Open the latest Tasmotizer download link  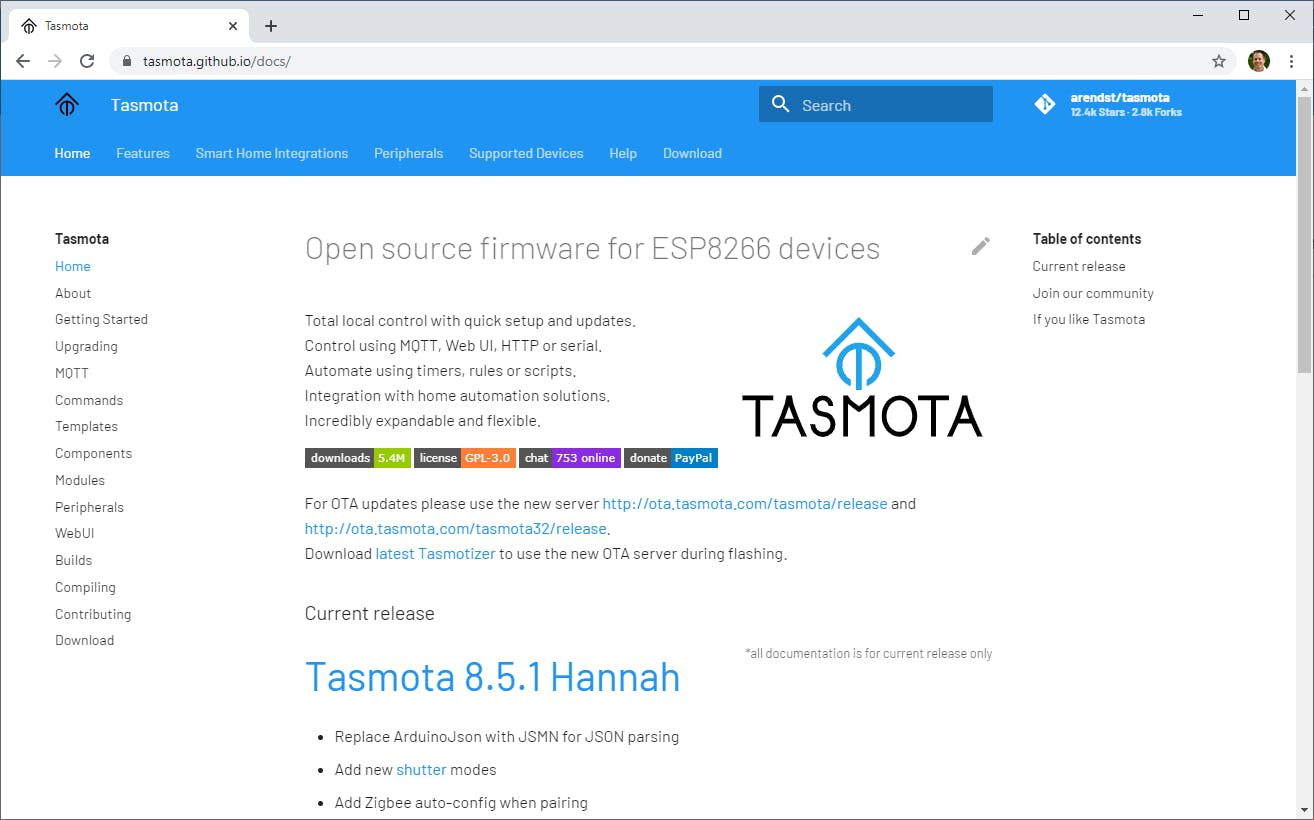[x=435, y=553]
